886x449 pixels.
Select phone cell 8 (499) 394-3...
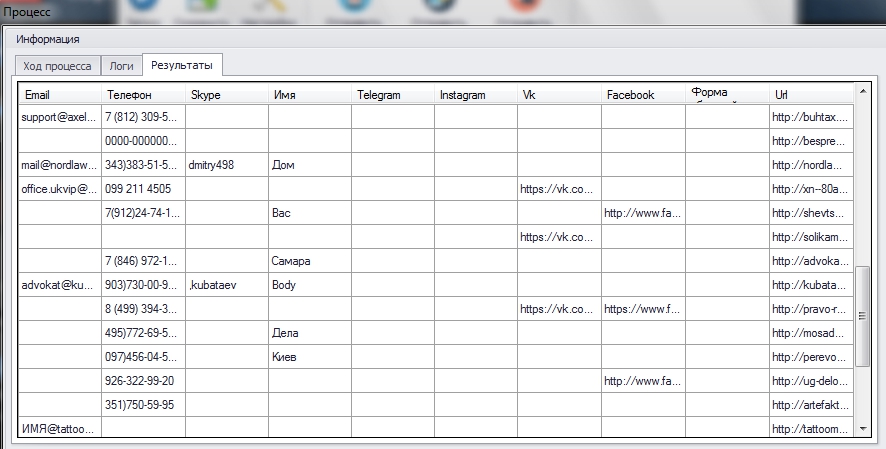[144, 309]
